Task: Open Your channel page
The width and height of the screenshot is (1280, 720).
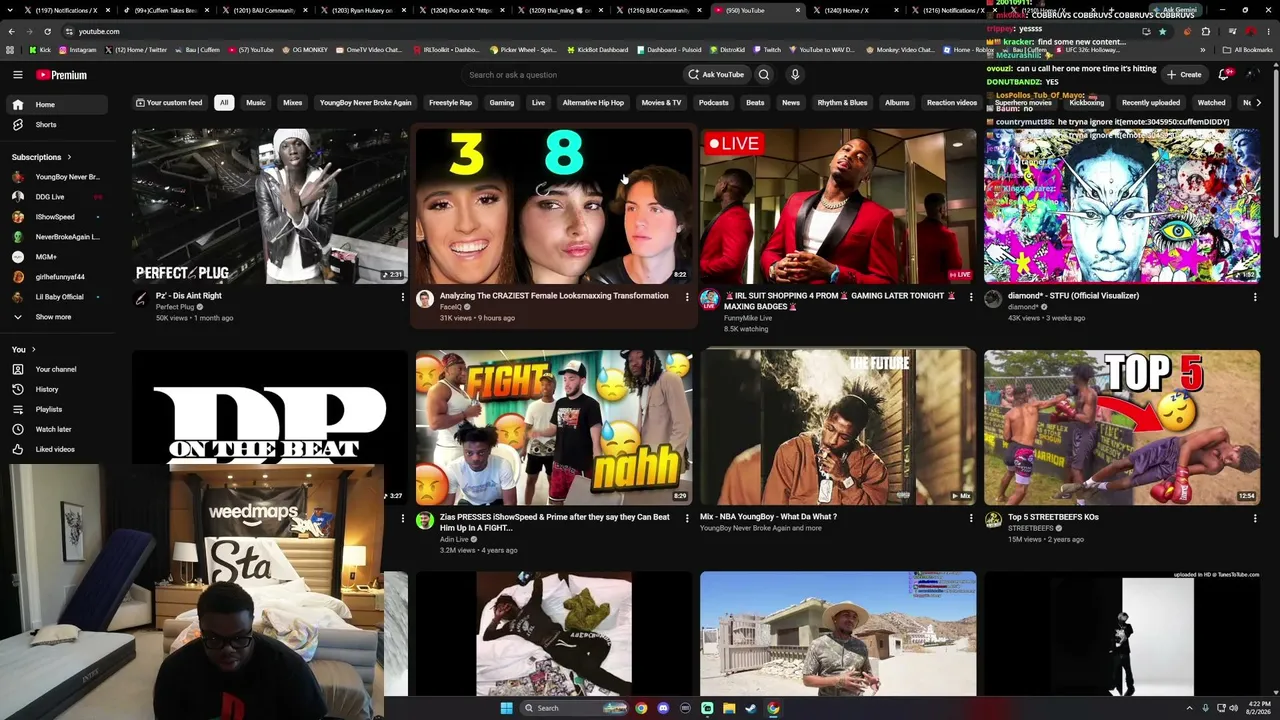Action: click(58, 369)
